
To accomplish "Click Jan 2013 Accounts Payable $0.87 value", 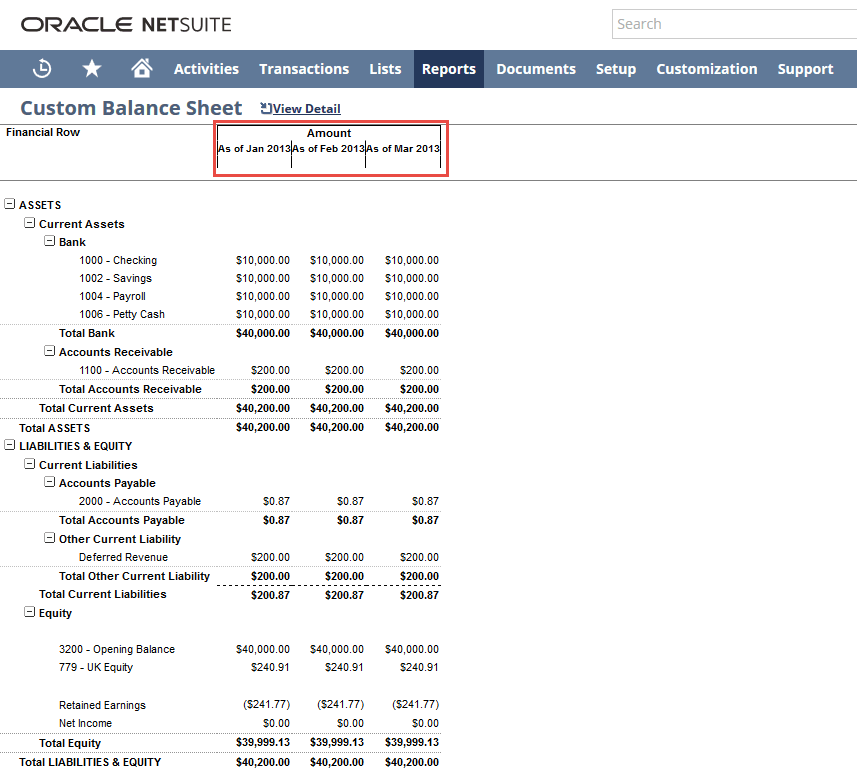I will [x=277, y=501].
